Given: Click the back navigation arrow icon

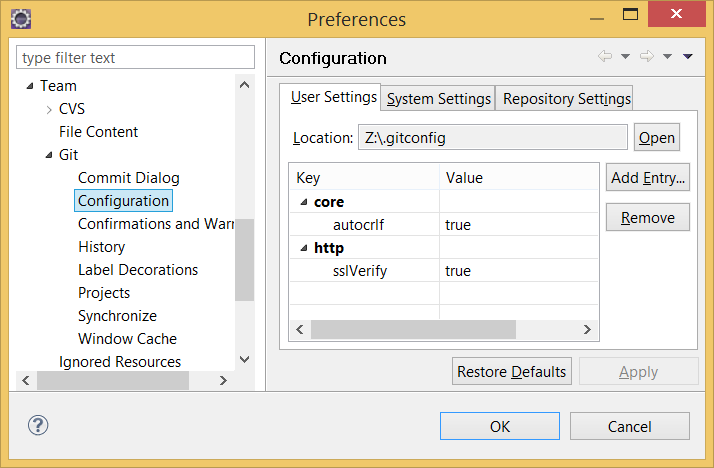Looking at the screenshot, I should coord(605,56).
